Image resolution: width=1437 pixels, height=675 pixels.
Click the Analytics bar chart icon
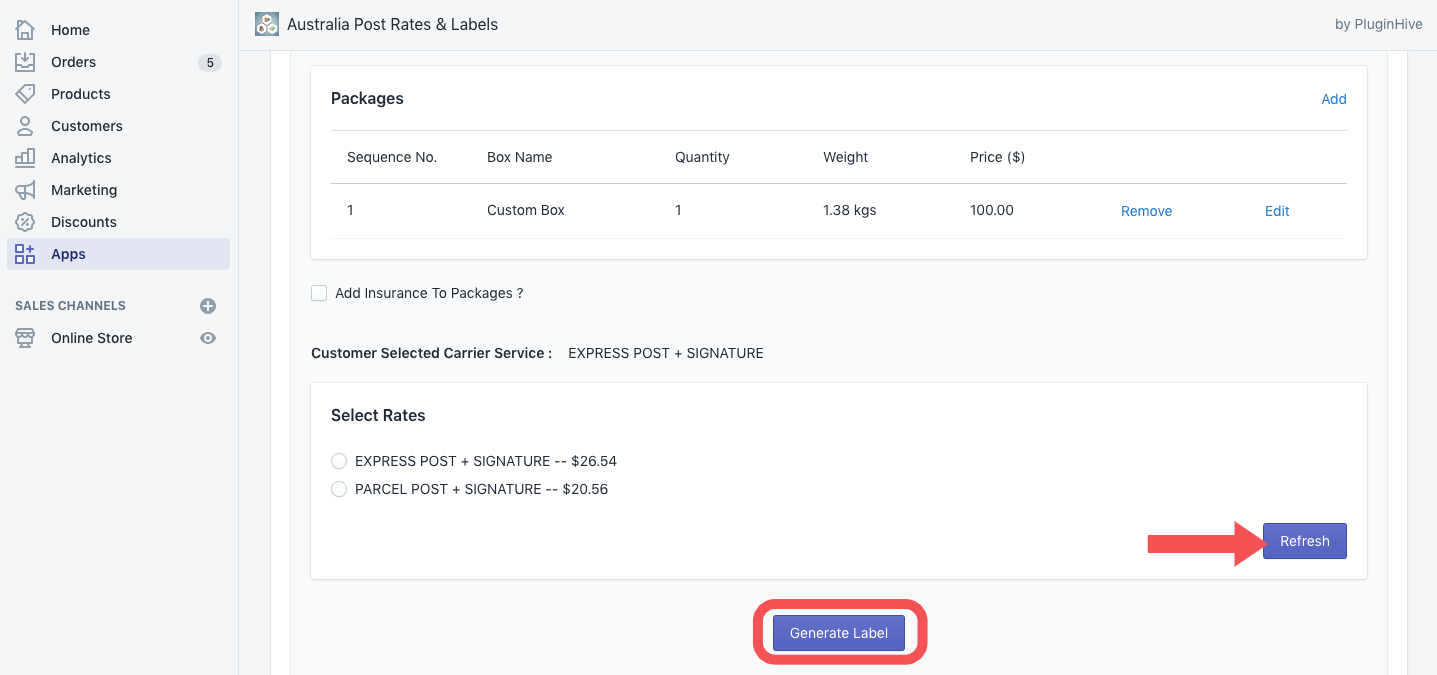coord(25,158)
